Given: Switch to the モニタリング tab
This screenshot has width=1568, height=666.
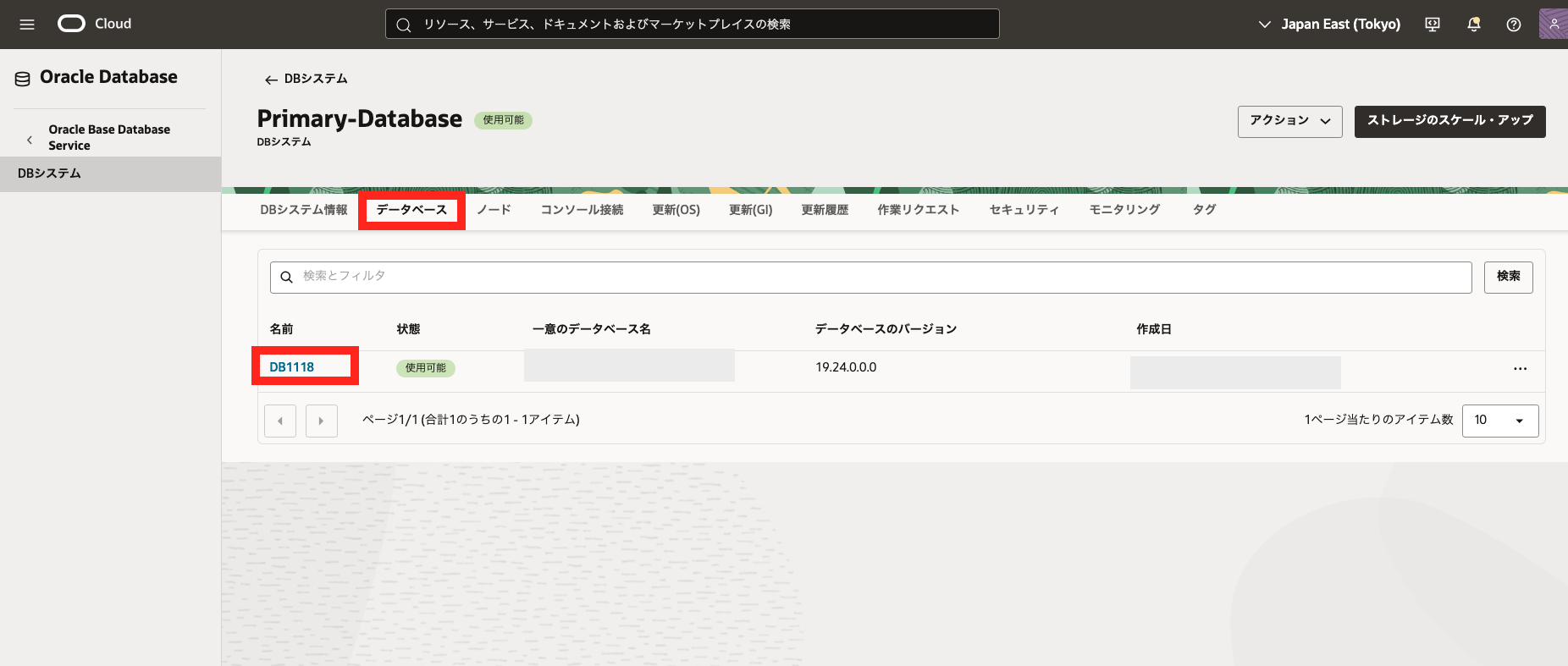Looking at the screenshot, I should click(1124, 210).
